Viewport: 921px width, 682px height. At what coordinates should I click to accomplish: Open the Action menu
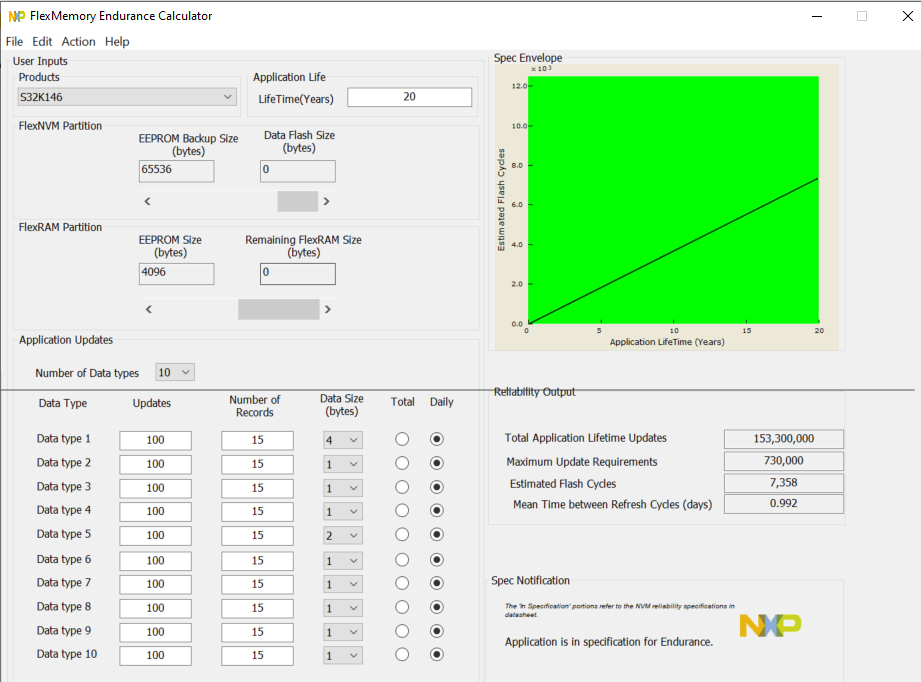78,41
